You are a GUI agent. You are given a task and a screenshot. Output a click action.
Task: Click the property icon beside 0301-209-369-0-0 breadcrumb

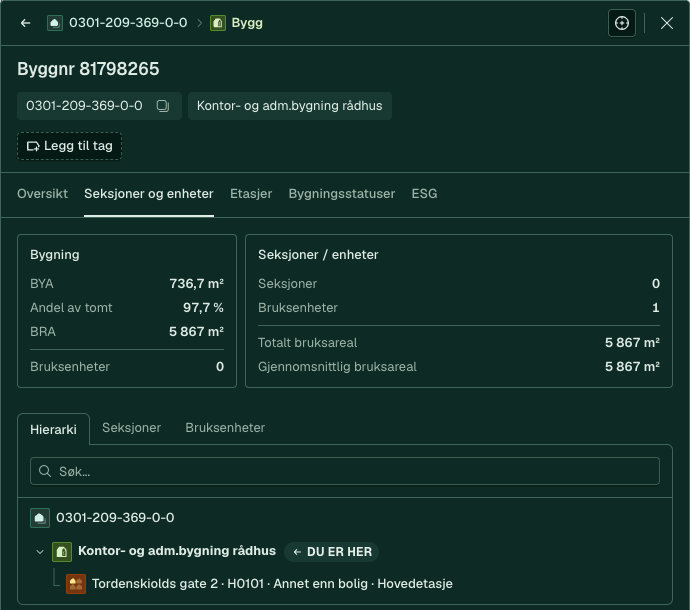coord(55,23)
